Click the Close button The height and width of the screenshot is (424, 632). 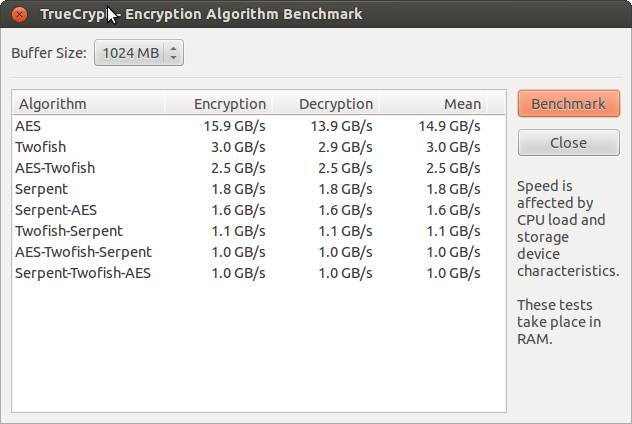point(568,143)
